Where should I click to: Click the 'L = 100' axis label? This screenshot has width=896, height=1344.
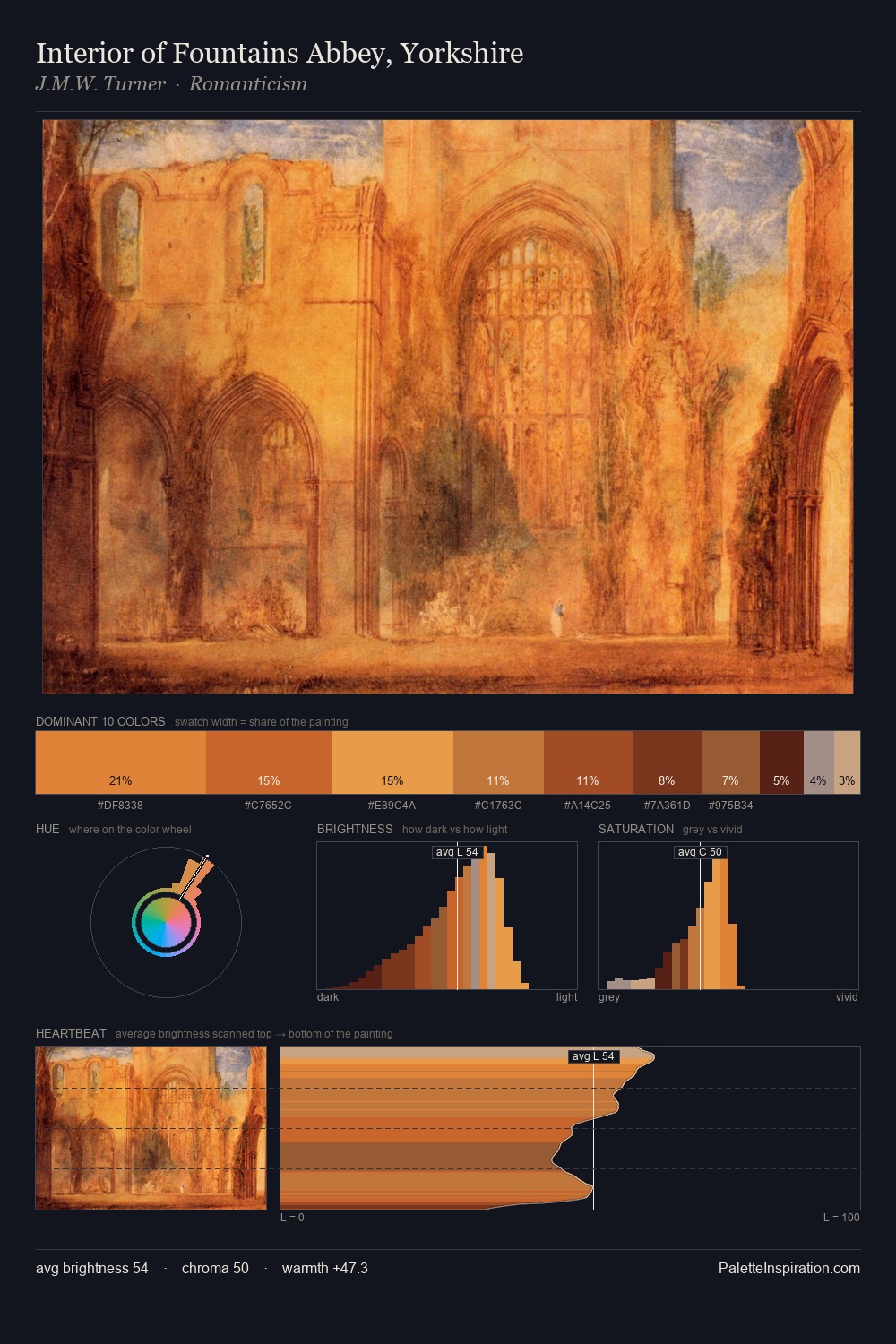point(841,1218)
